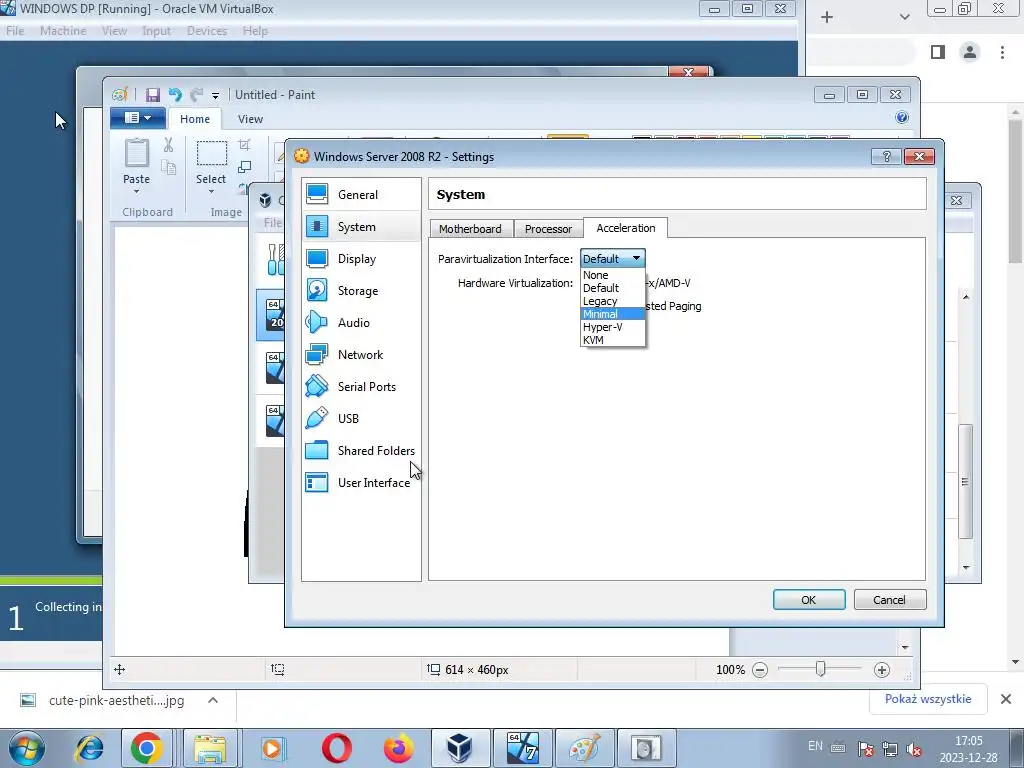The width and height of the screenshot is (1024, 768).
Task: Open Paint's Customize Quick Access Toolbar dropdown
Action: 216,95
